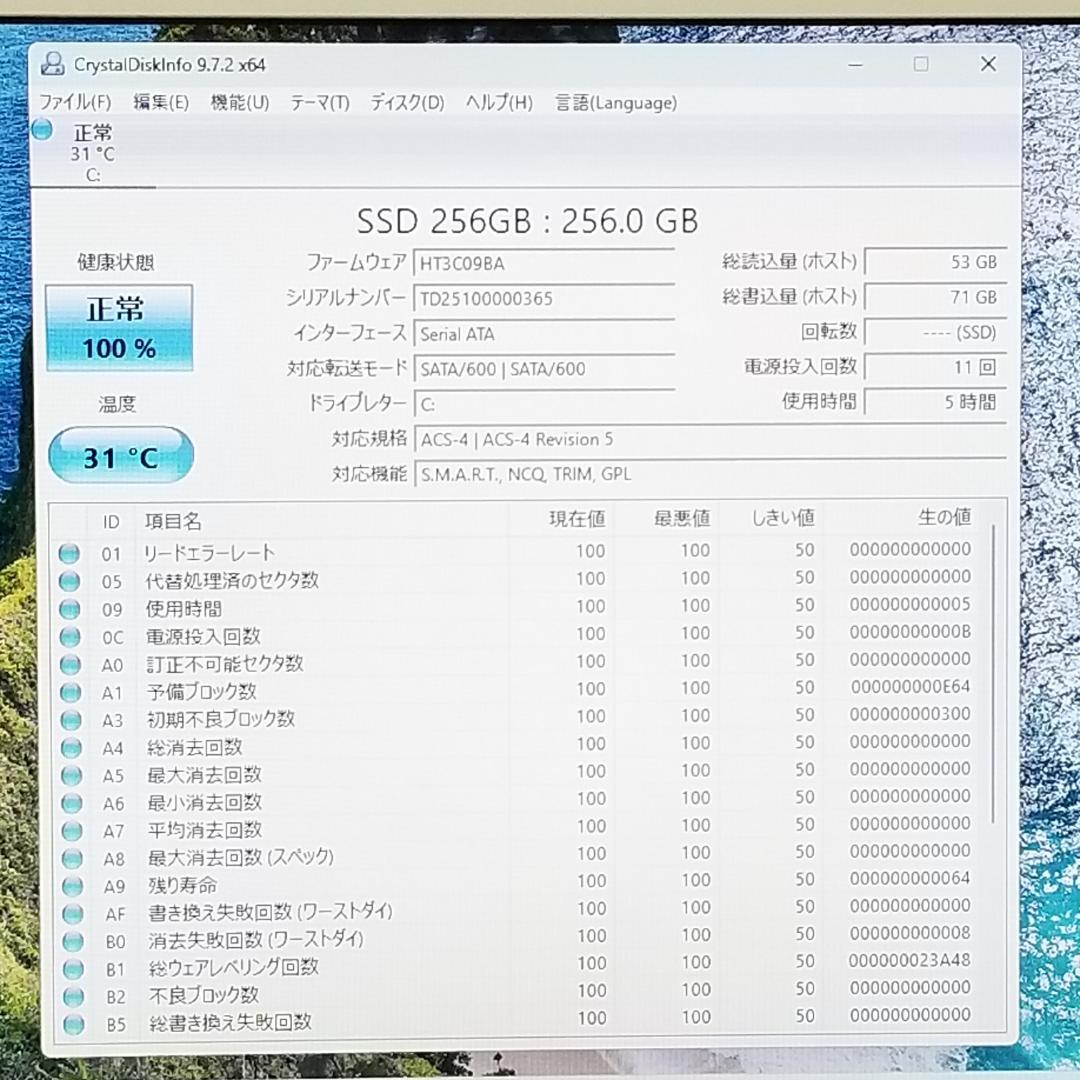Click the SMART list vertical scrollbar
The height and width of the screenshot is (1080, 1080).
993,674
